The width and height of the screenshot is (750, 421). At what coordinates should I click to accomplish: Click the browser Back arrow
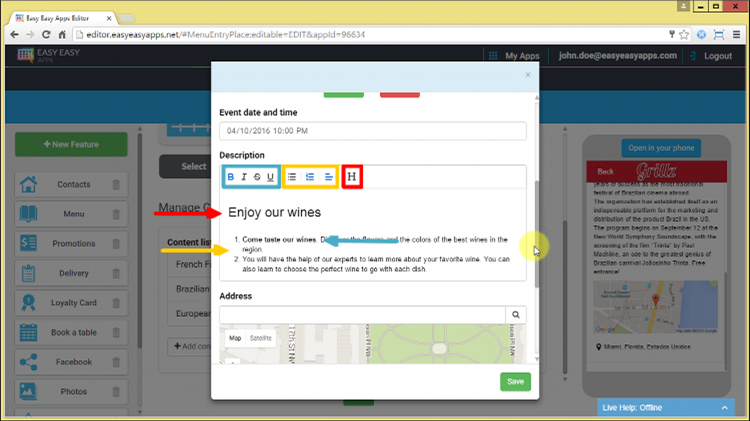click(x=14, y=34)
